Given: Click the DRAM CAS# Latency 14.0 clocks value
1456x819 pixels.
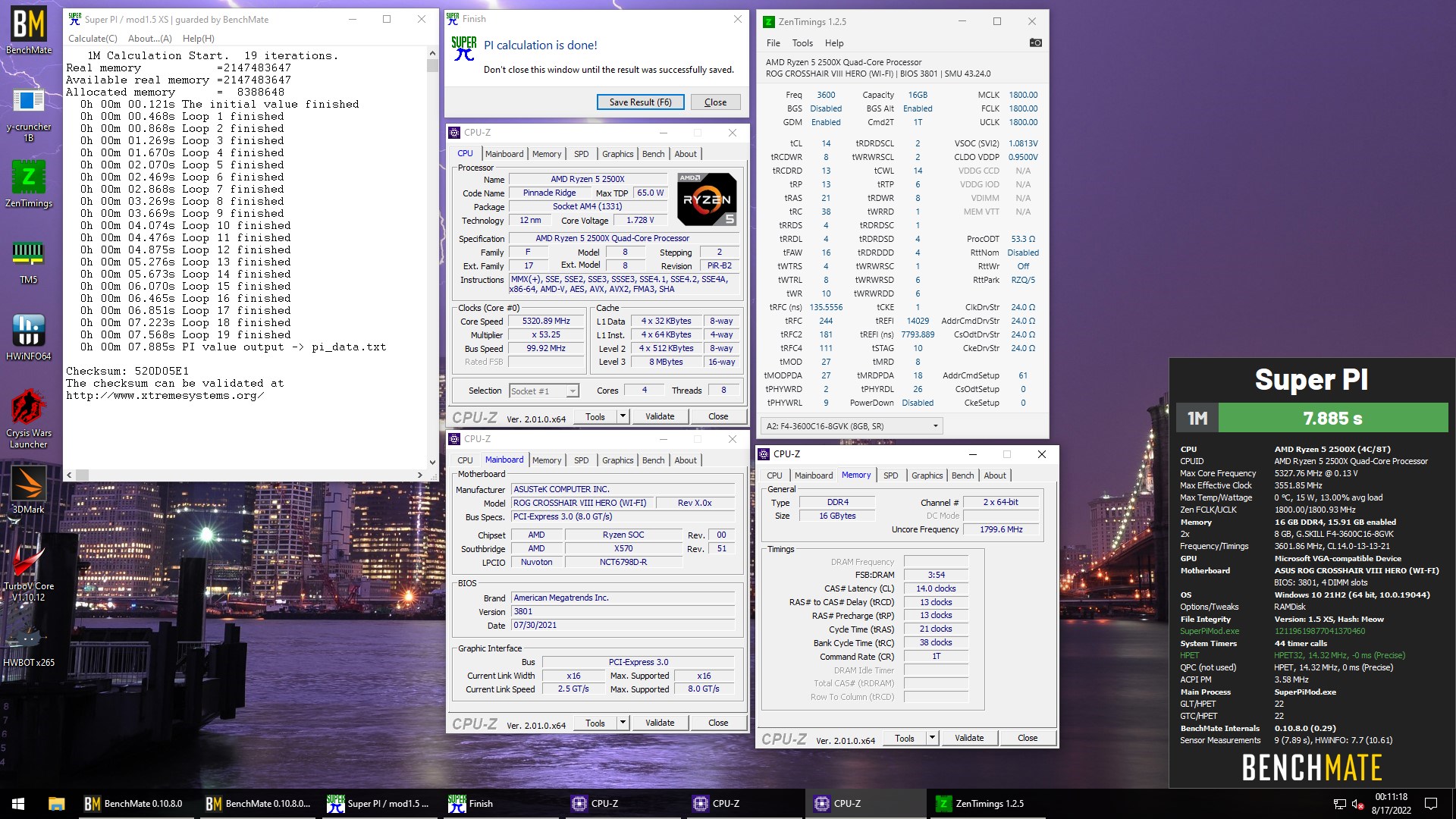Looking at the screenshot, I should coord(936,588).
